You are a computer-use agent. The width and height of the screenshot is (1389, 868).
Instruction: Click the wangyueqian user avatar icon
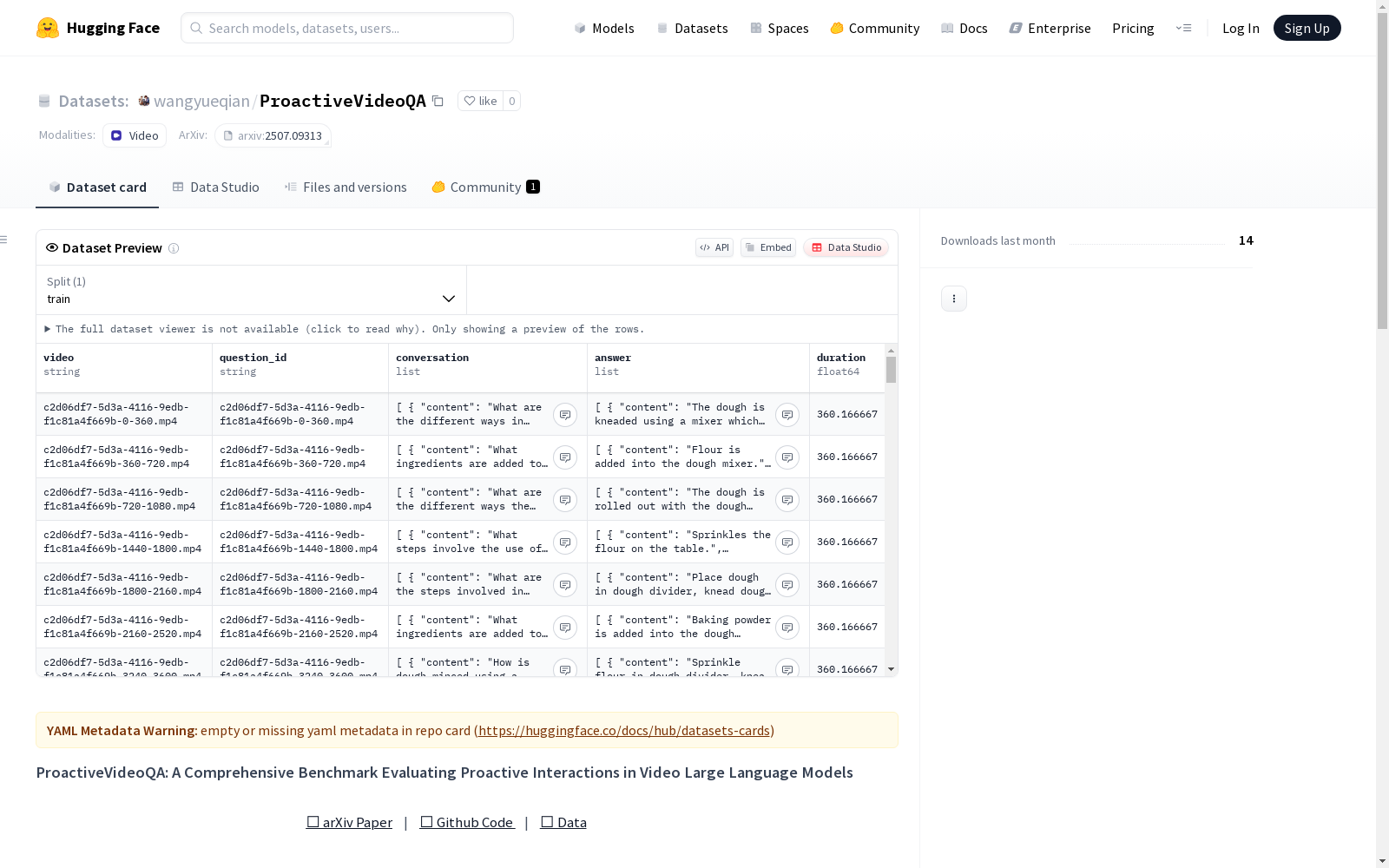pos(144,102)
